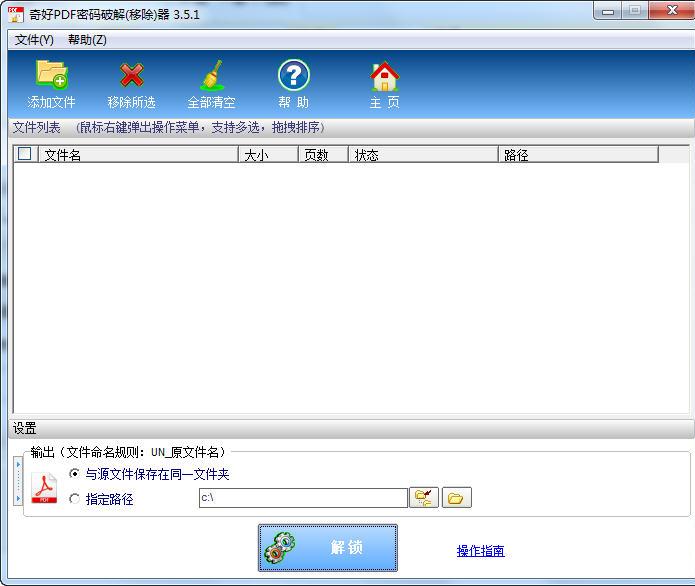
Task: Click the open folder icon beside path field
Action: pyautogui.click(x=456, y=498)
